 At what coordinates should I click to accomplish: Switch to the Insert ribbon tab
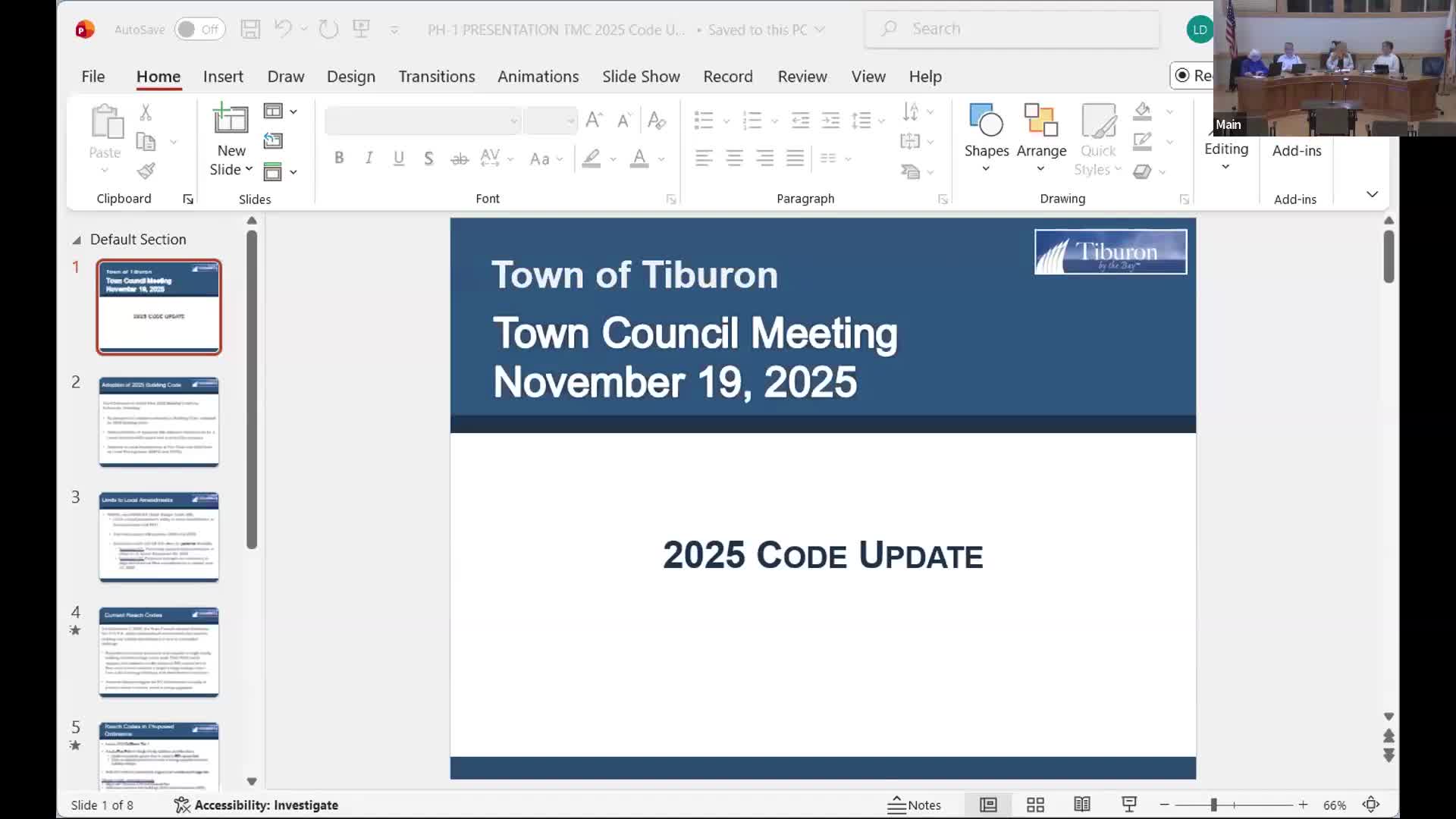(x=223, y=76)
